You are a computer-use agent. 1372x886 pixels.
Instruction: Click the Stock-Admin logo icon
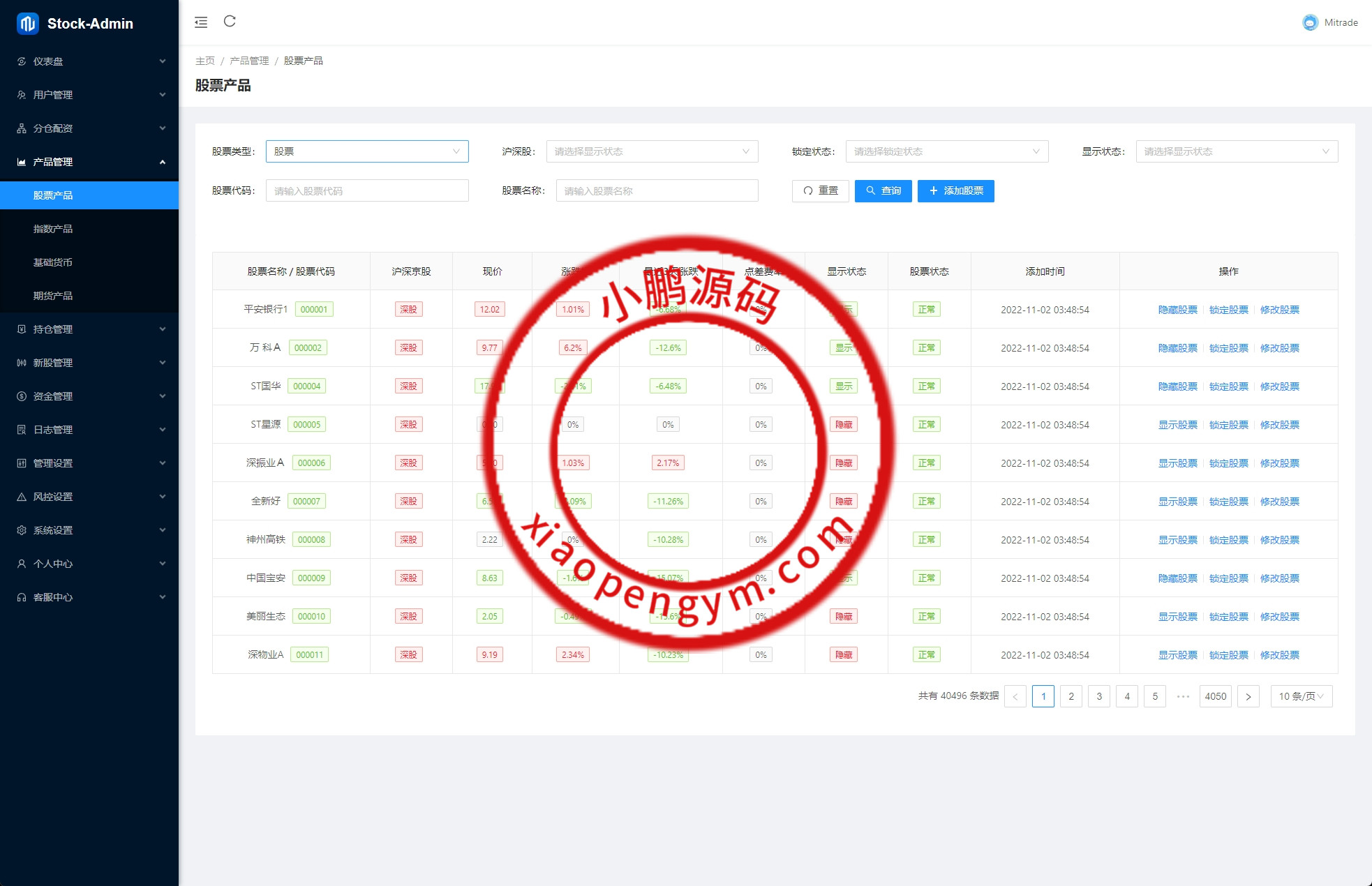click(27, 24)
